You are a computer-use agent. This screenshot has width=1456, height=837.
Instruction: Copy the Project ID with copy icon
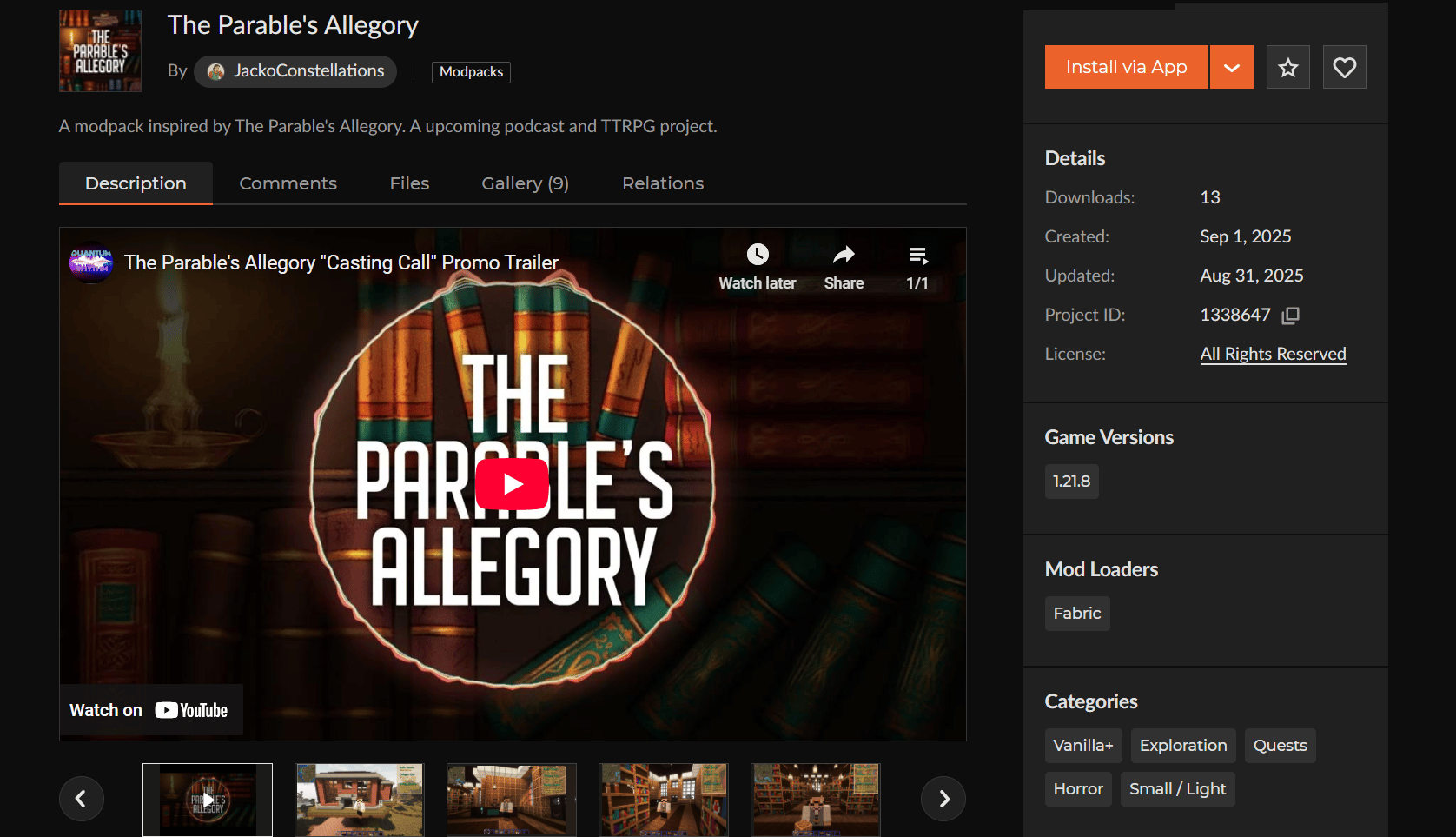pyautogui.click(x=1291, y=315)
